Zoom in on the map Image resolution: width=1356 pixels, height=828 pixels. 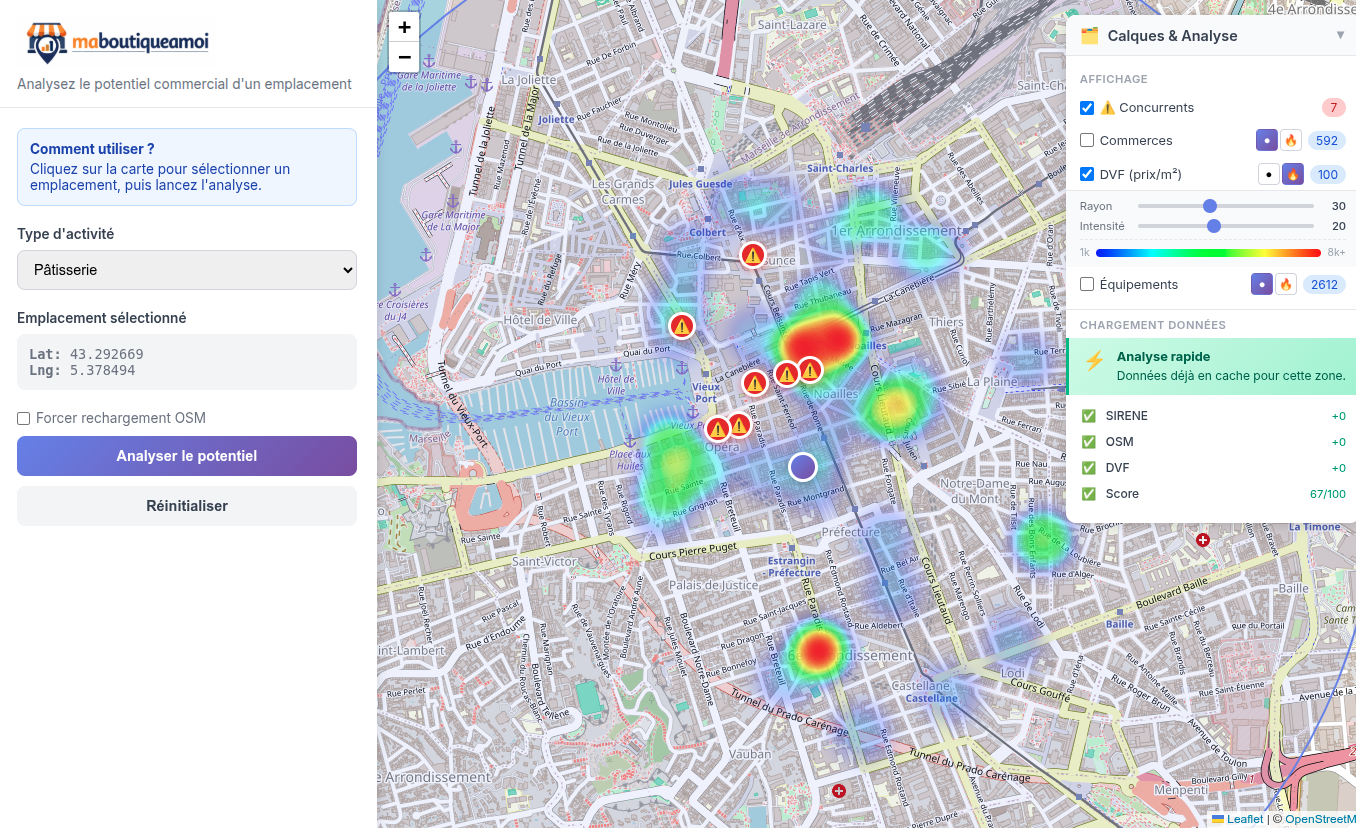(404, 27)
